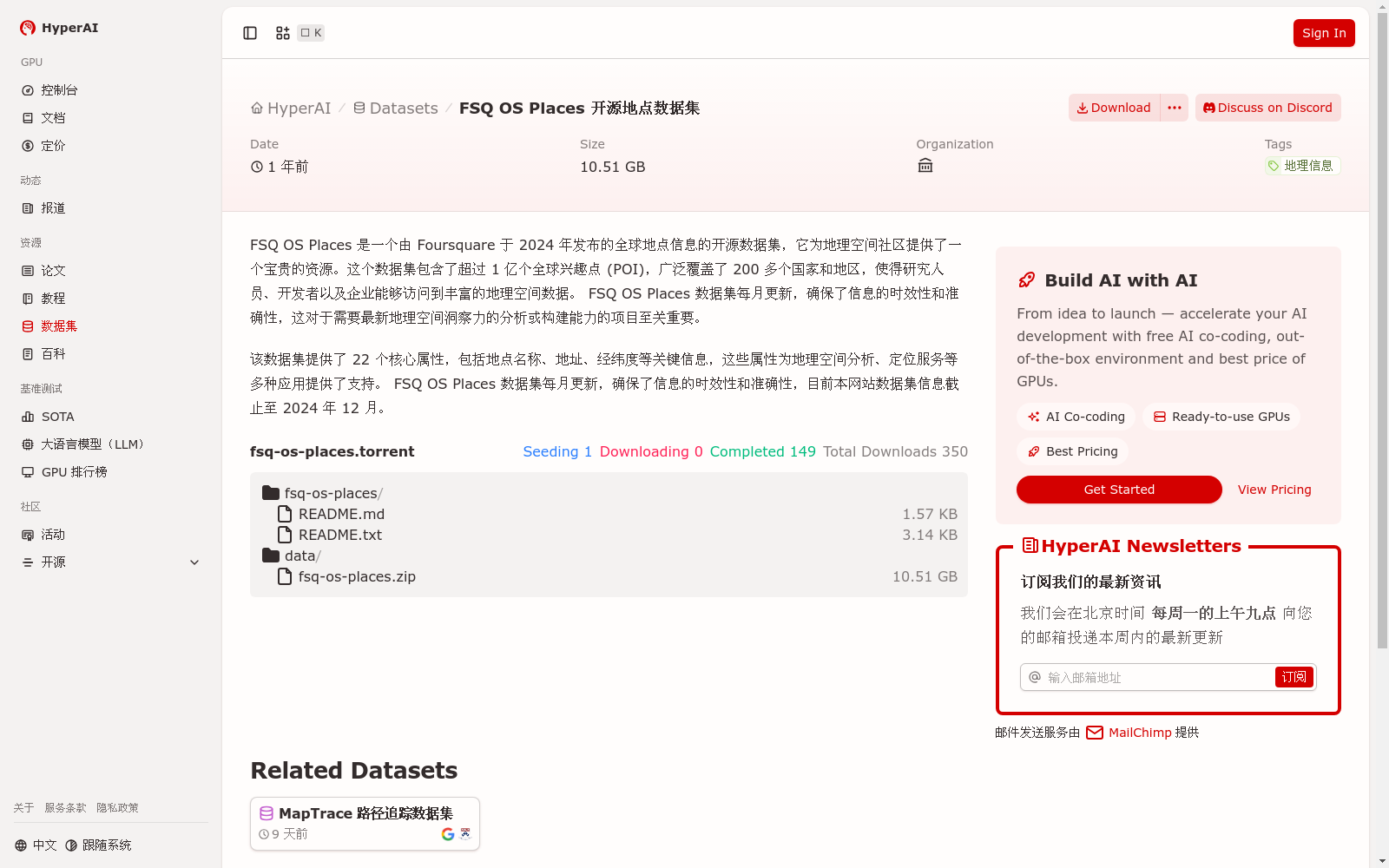Screen dimensions: 1389x868
Task: Click the AI Co-coding chip
Action: [x=1076, y=417]
